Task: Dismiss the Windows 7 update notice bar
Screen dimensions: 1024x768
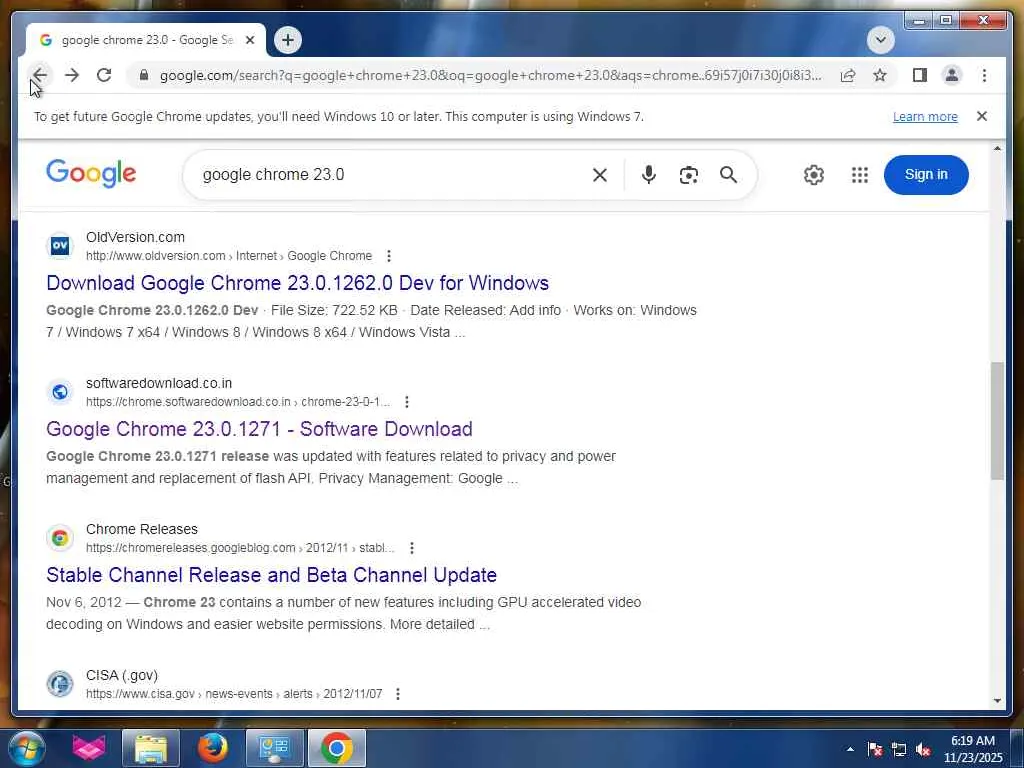Action: [x=982, y=116]
